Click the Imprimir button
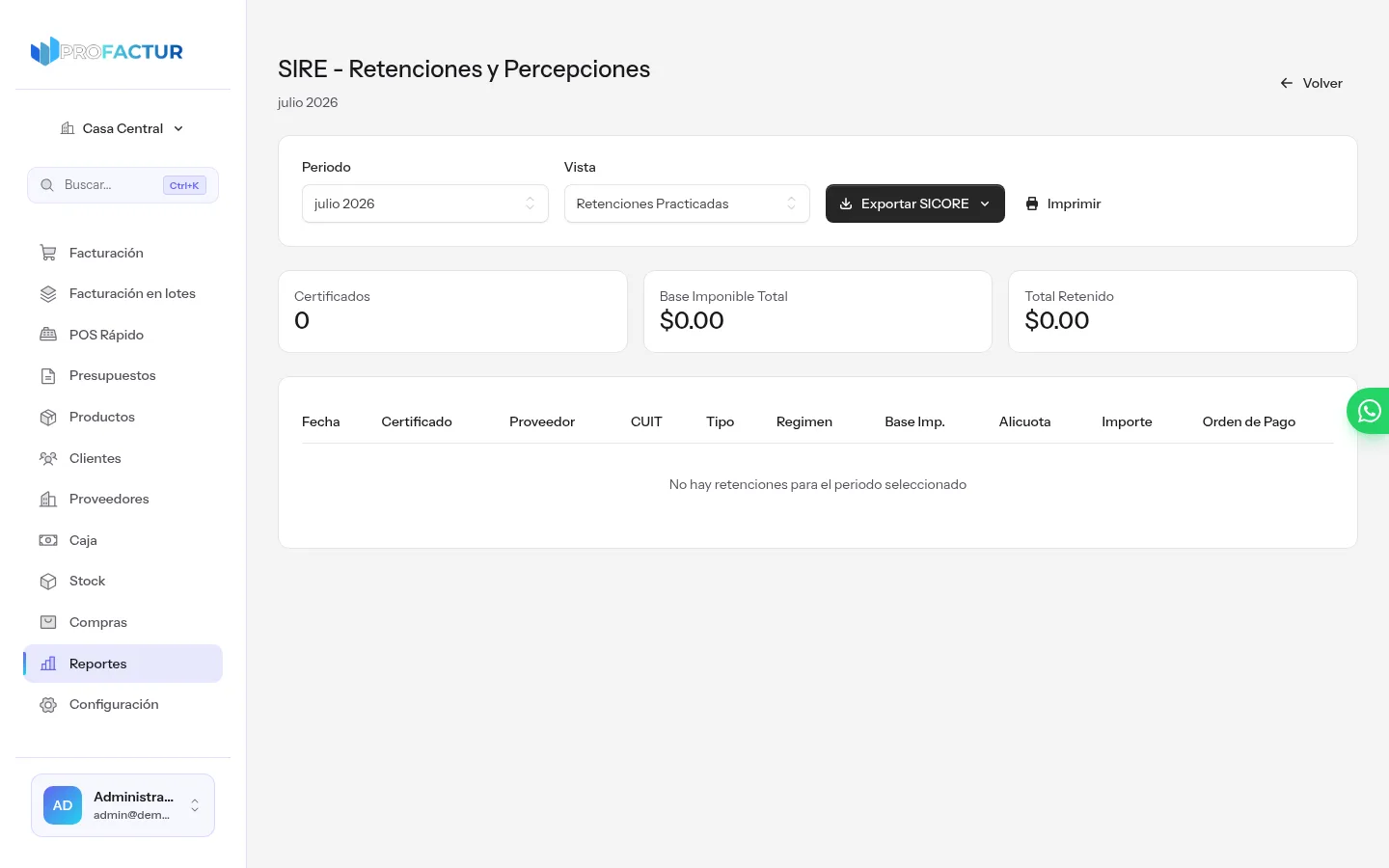Viewport: 1389px width, 868px height. pos(1063,203)
